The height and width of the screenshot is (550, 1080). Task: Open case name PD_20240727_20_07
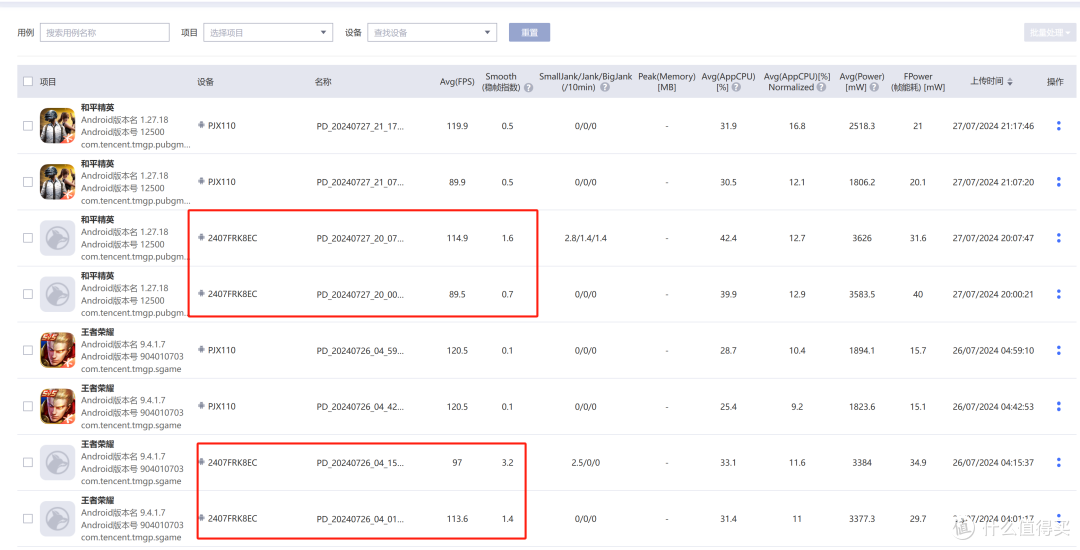coord(360,238)
